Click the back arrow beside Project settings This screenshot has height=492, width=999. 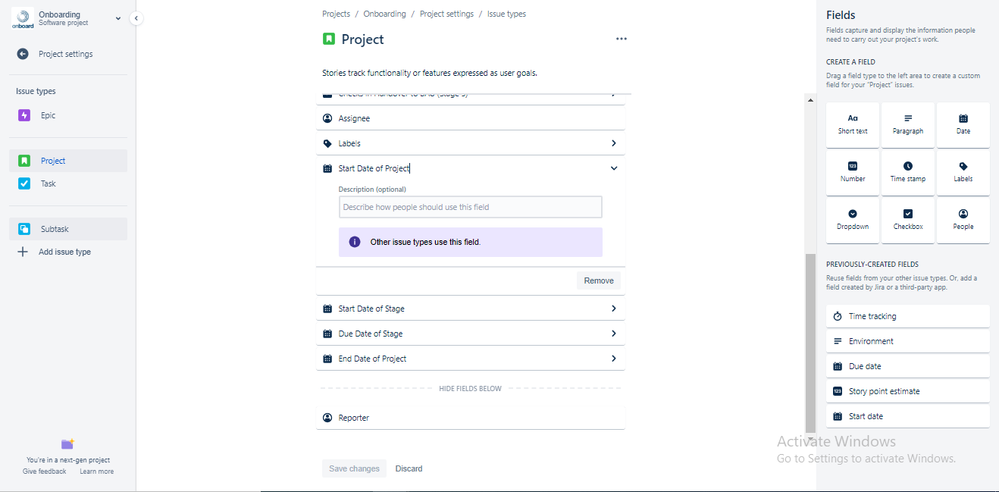point(23,54)
